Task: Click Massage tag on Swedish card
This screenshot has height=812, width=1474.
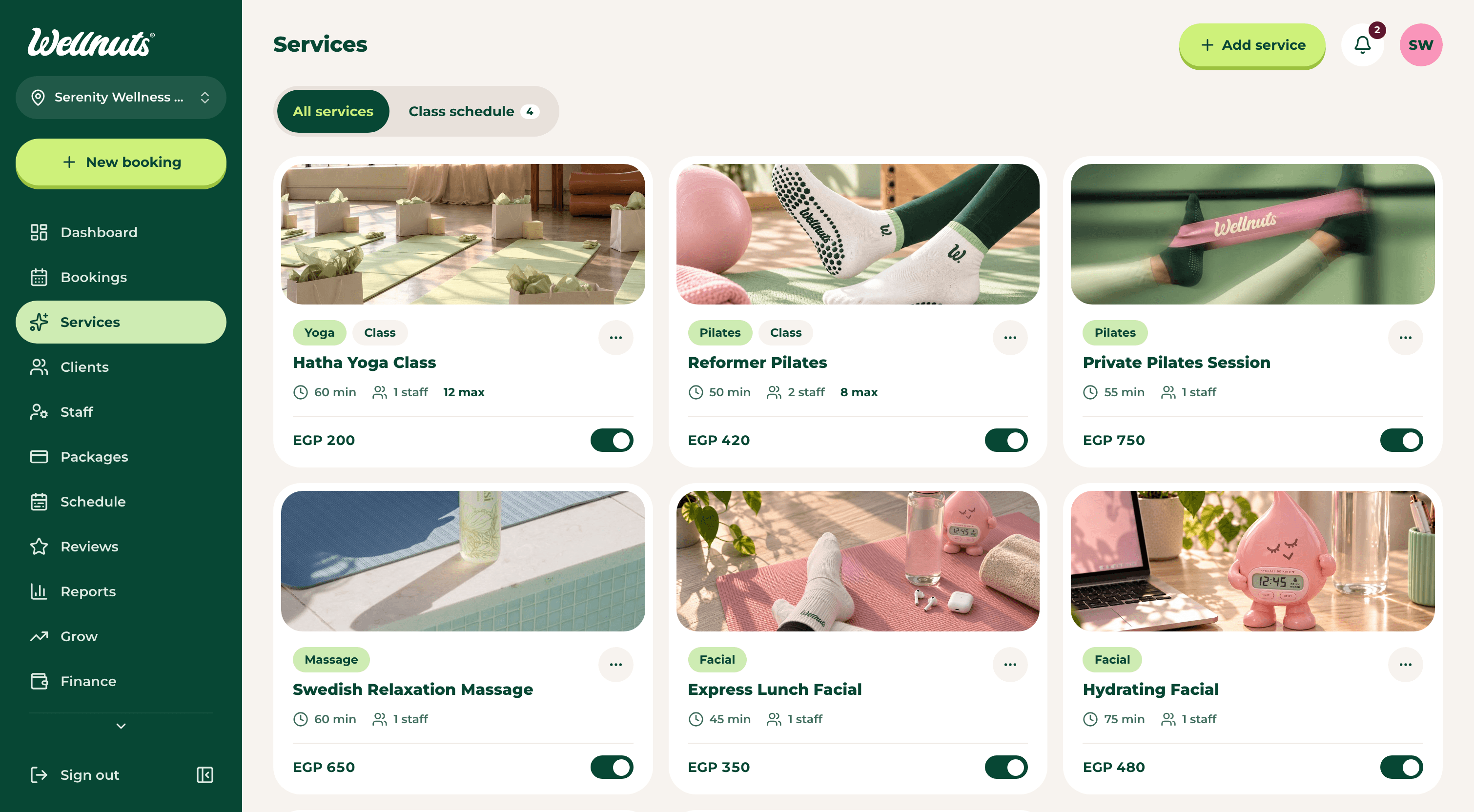Action: coord(331,659)
